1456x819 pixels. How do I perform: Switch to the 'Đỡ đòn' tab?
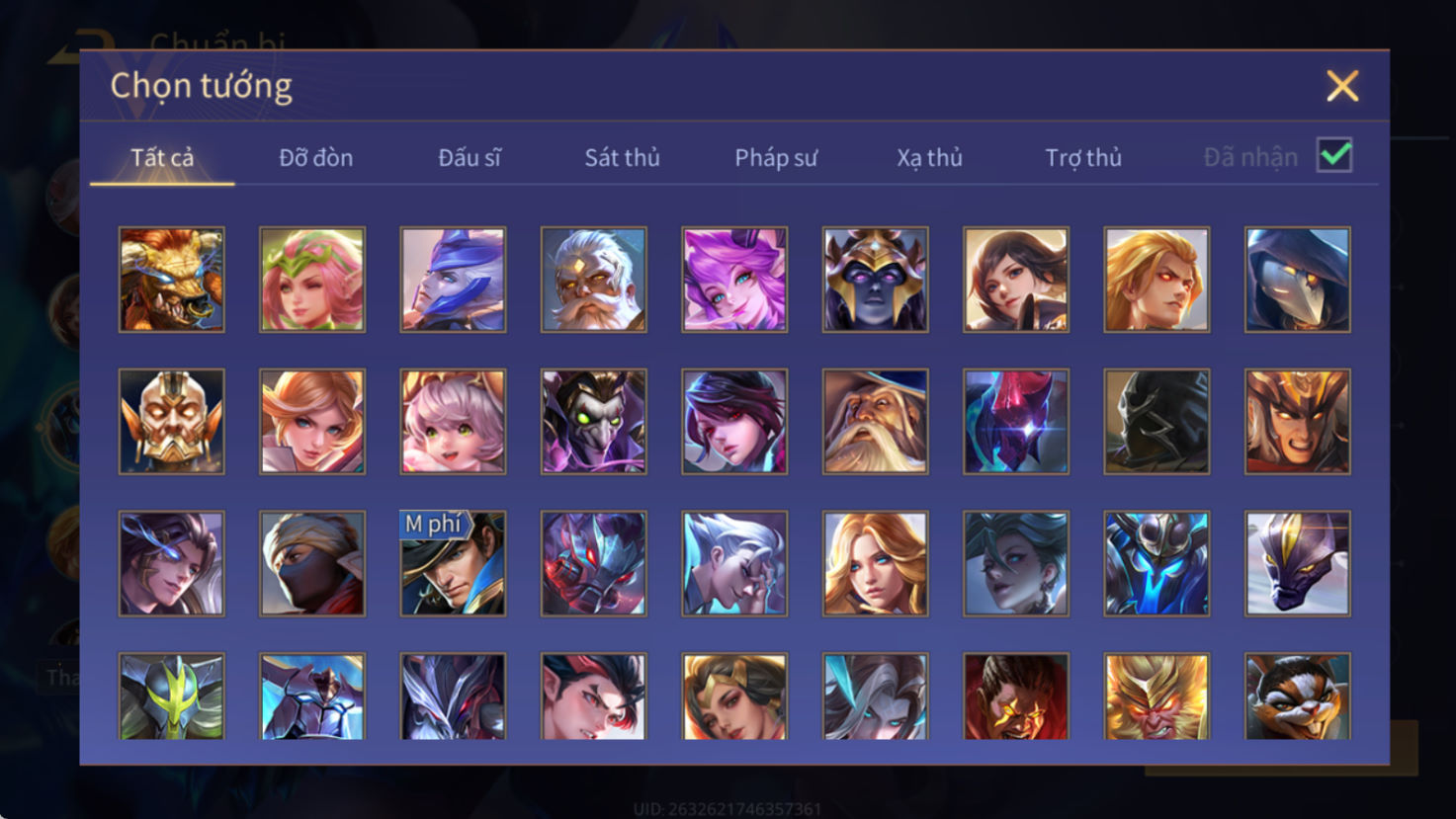click(315, 157)
